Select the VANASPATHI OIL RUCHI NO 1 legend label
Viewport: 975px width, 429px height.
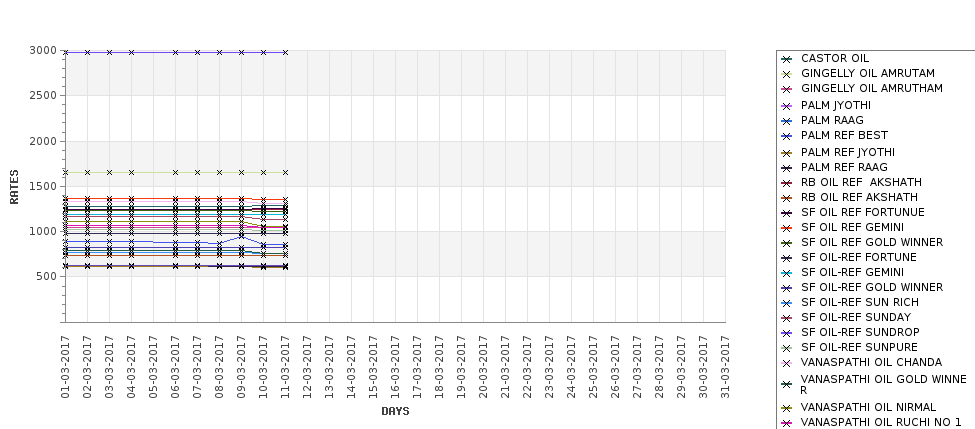click(881, 422)
